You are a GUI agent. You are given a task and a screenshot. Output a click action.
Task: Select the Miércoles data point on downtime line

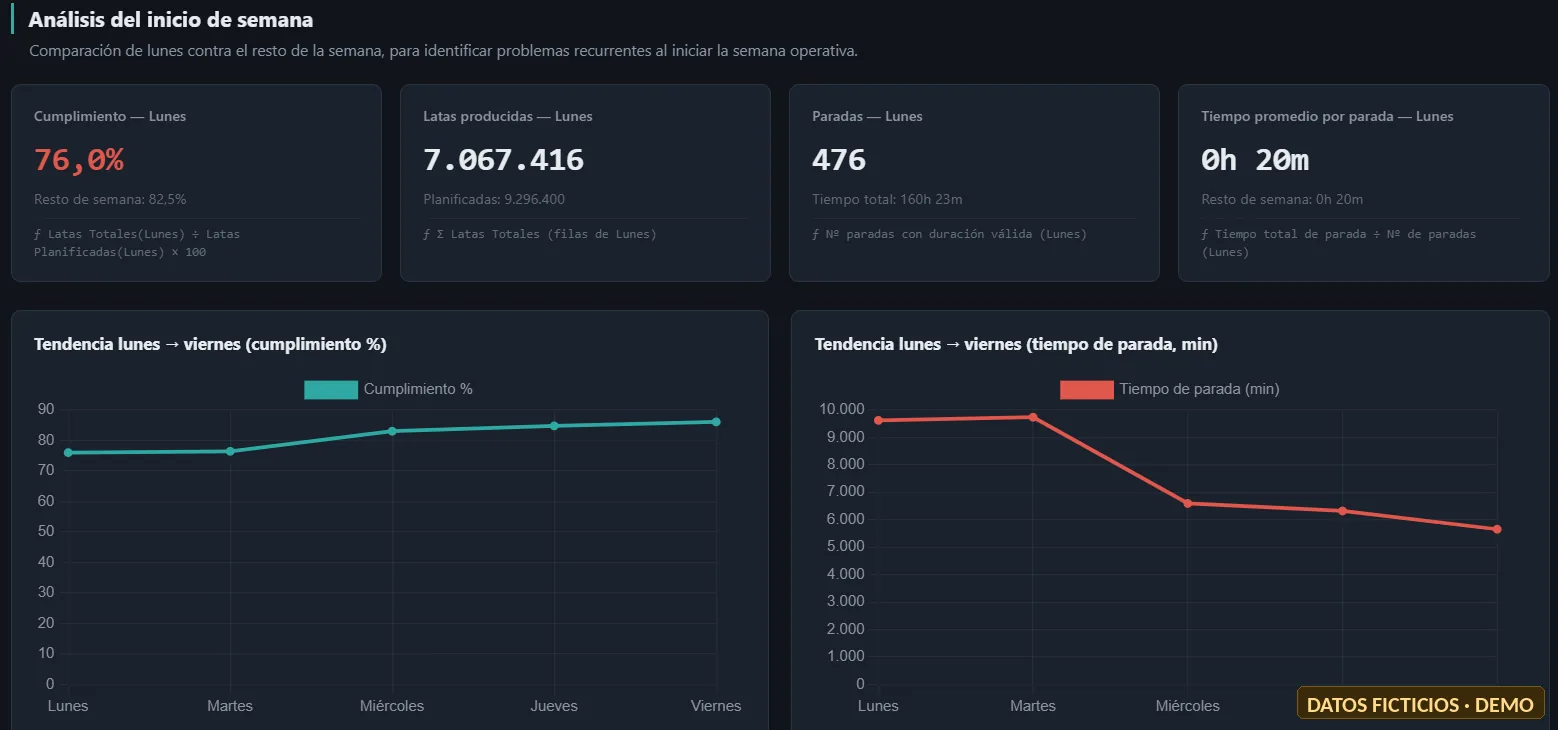1188,503
